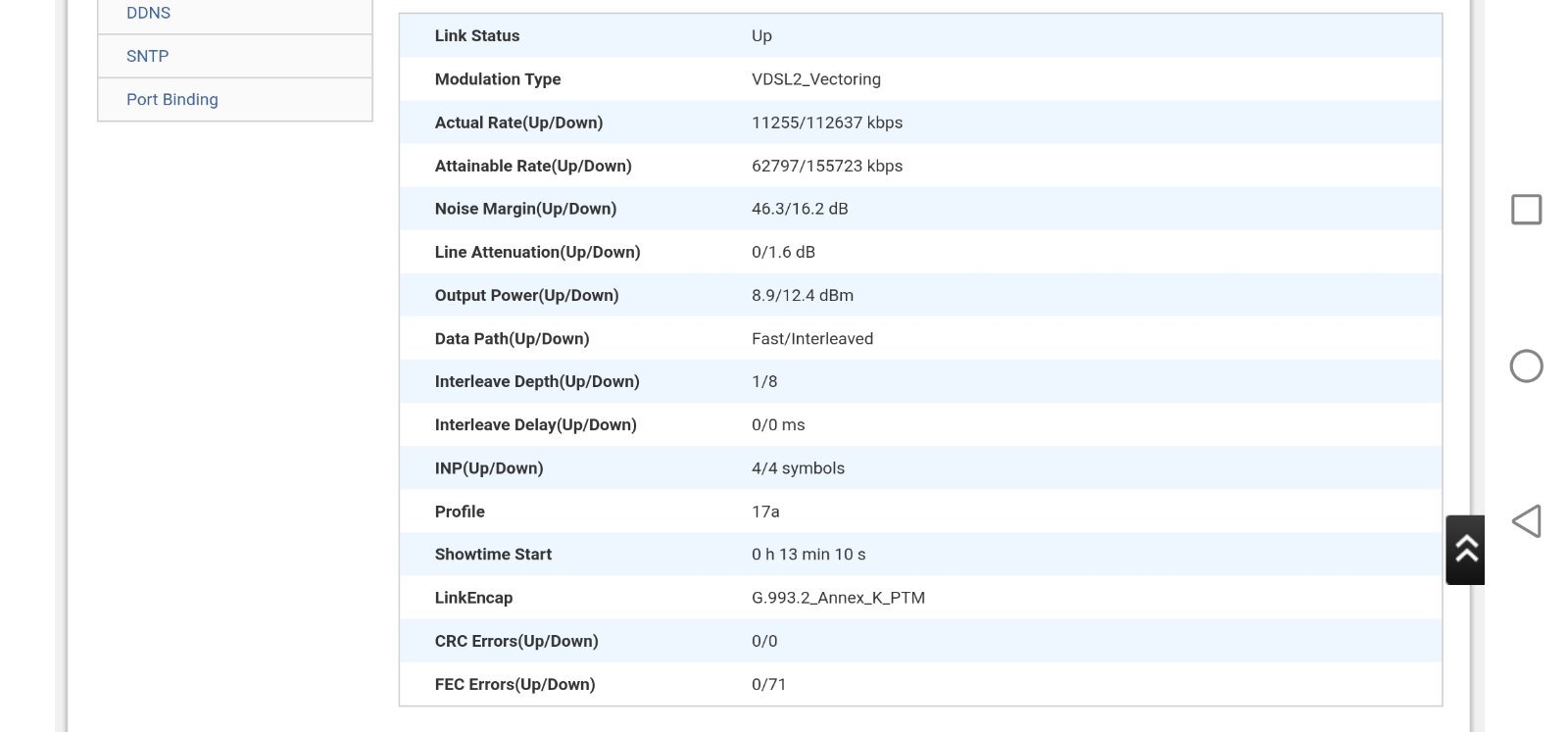Select the 11255/112637 kbps value

[827, 122]
